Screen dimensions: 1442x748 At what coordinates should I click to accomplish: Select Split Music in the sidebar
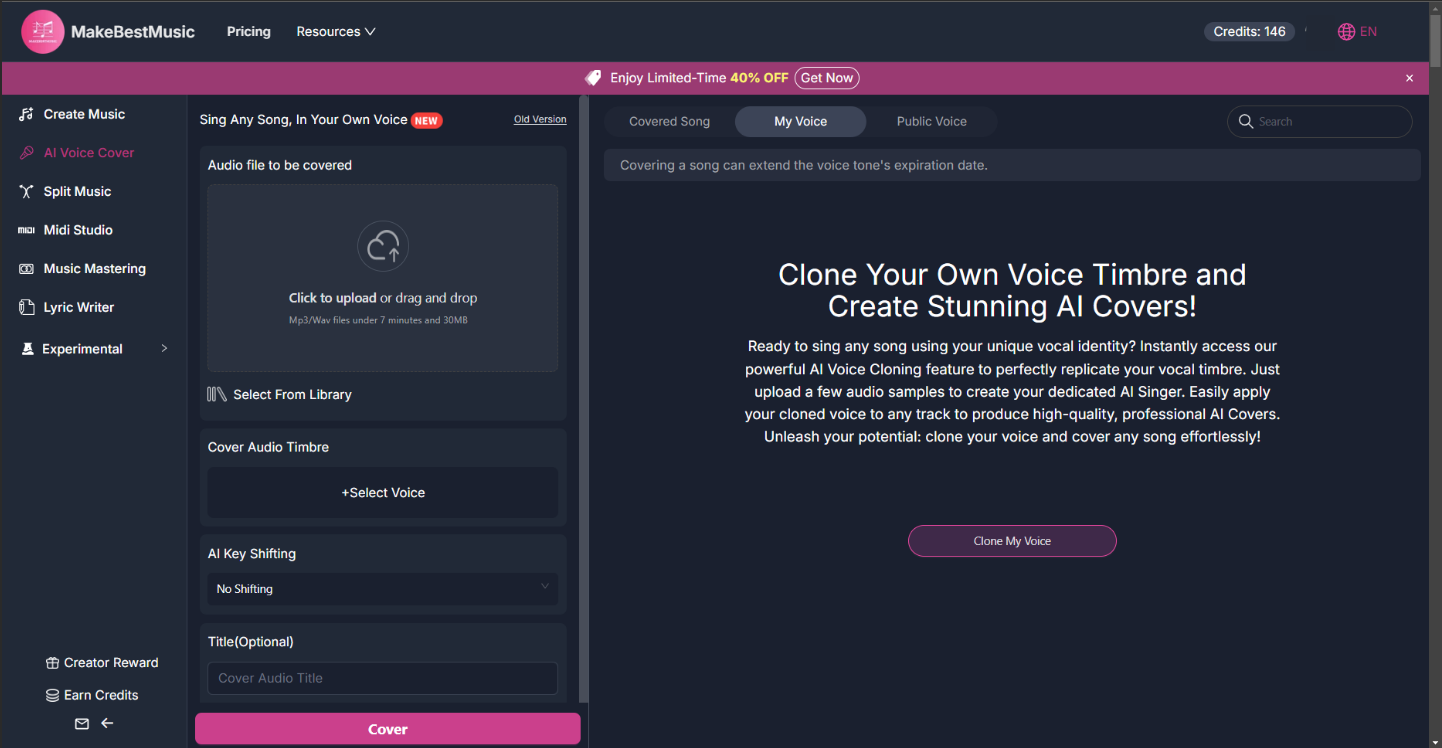(77, 191)
